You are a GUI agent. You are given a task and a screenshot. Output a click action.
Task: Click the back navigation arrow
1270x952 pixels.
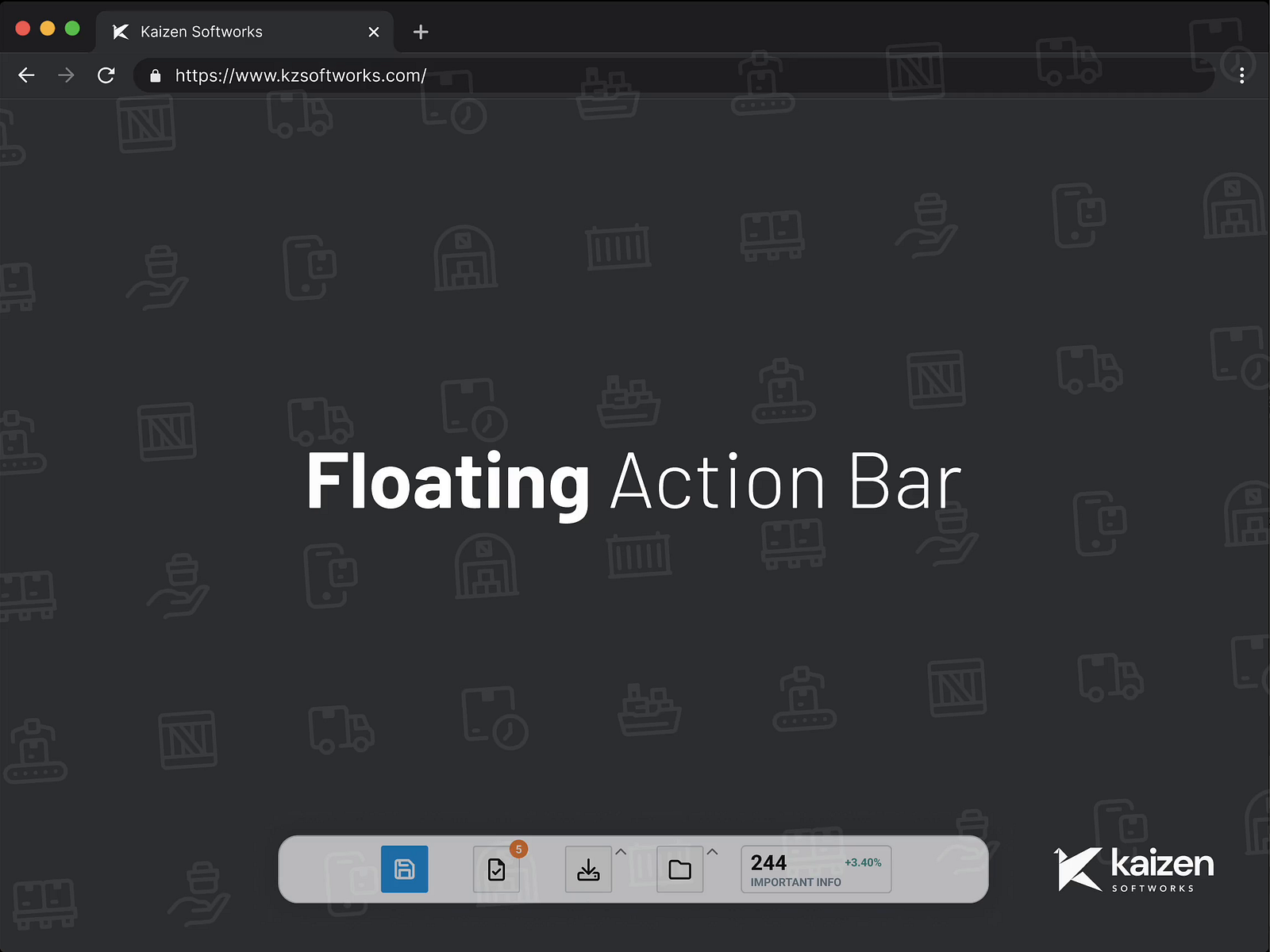[x=26, y=75]
